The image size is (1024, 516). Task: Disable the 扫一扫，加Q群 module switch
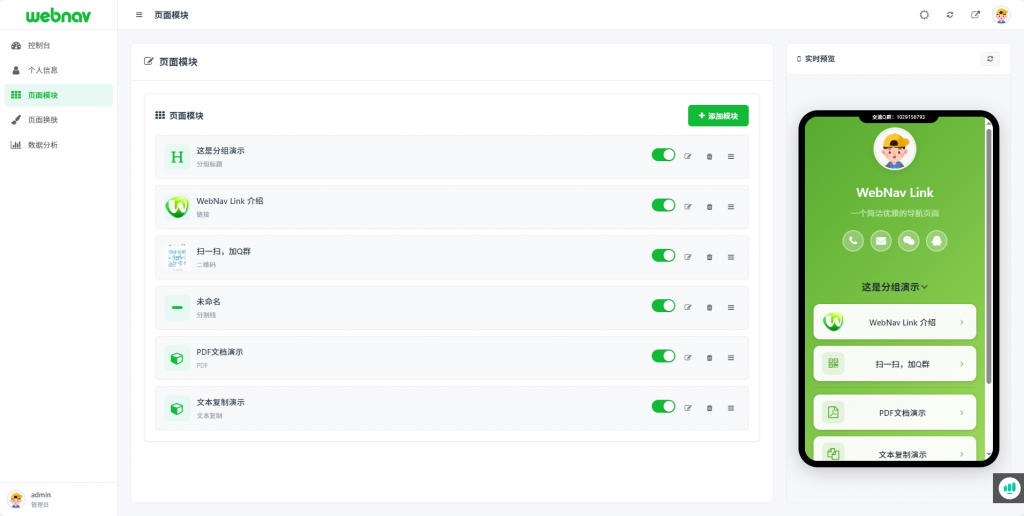coord(663,256)
